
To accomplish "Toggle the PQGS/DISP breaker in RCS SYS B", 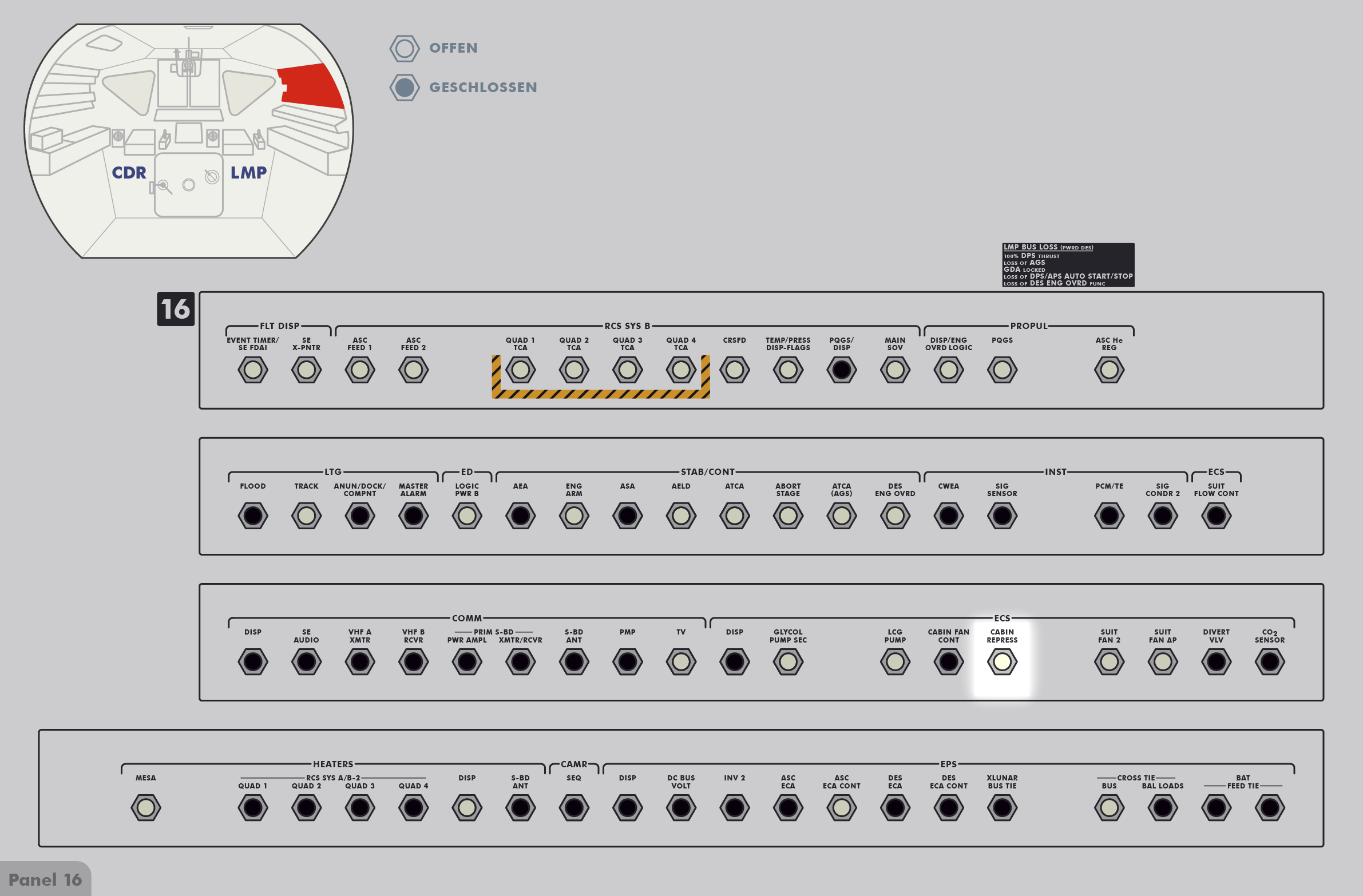I will point(841,370).
